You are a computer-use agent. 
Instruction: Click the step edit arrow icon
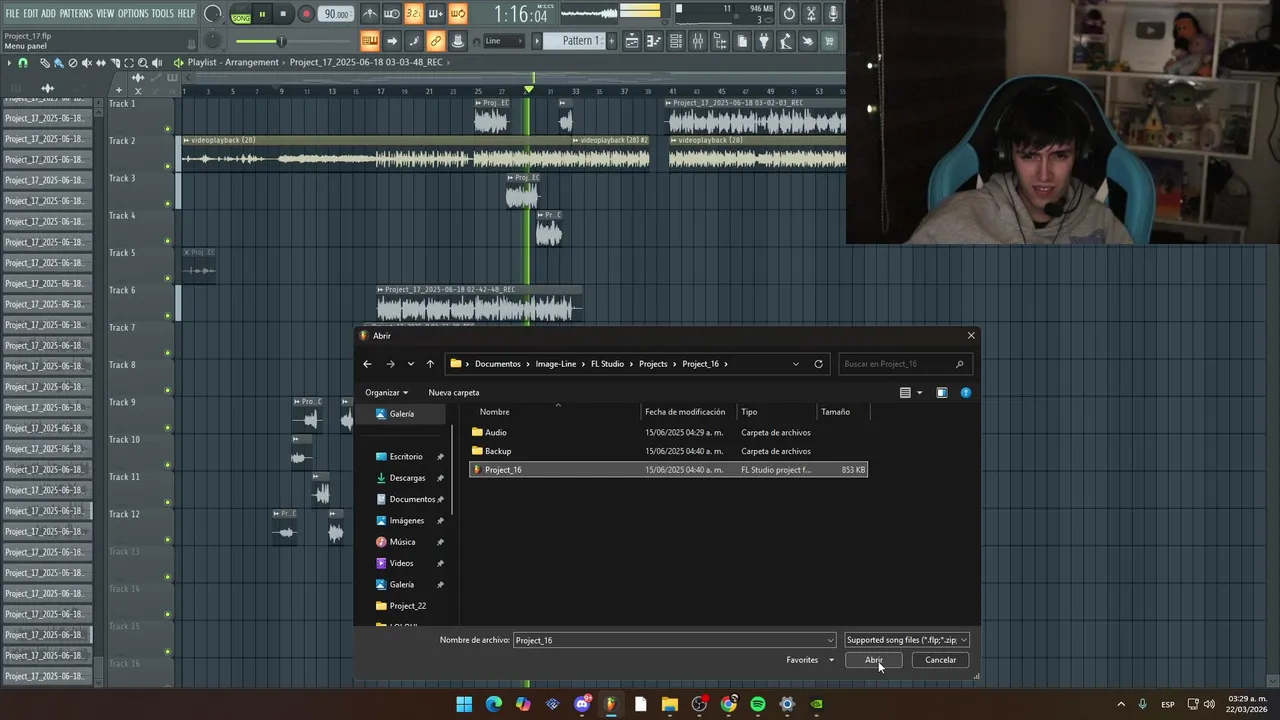coord(391,41)
